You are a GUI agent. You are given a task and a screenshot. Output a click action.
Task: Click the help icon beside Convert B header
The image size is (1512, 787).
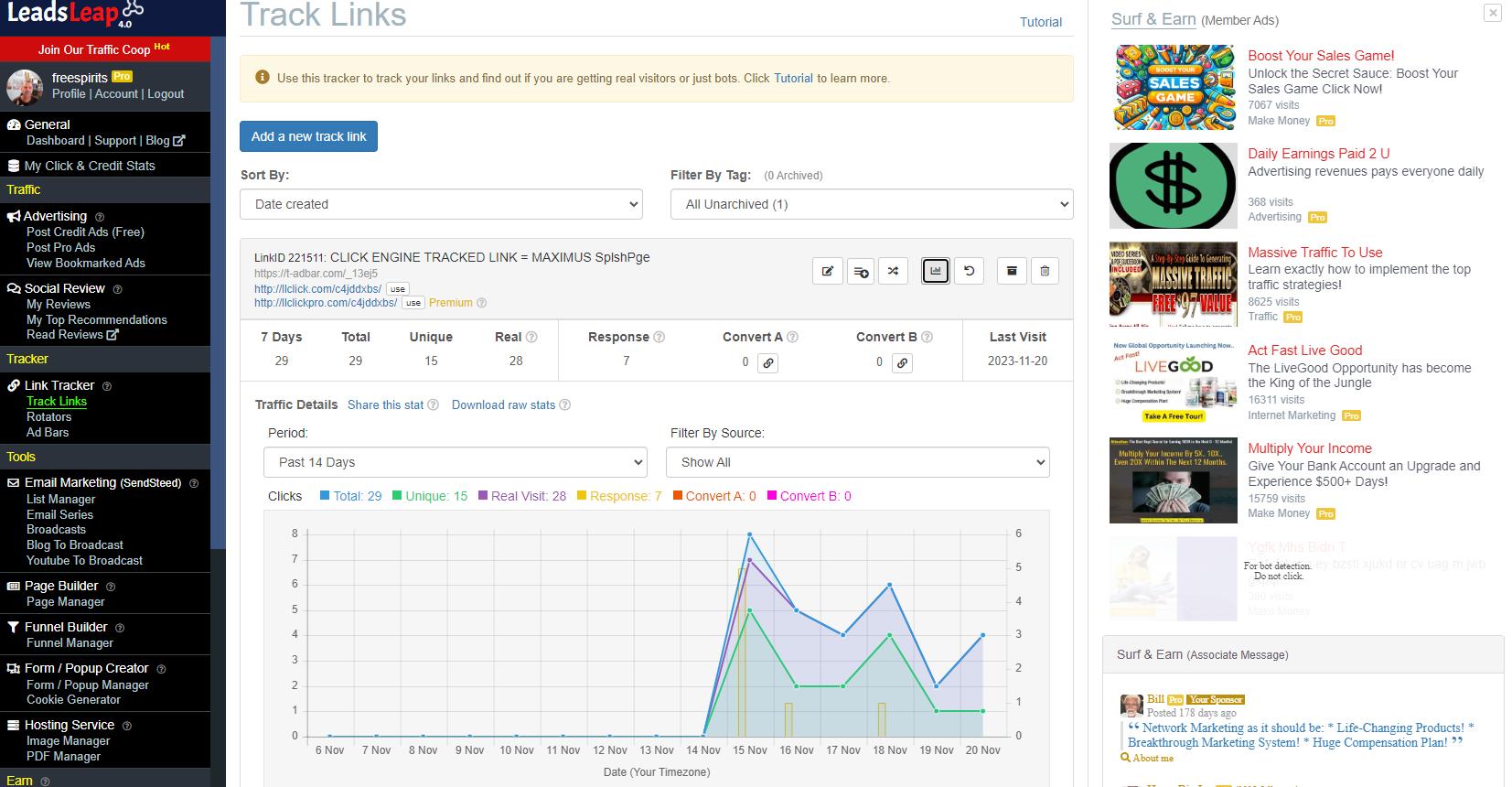click(927, 337)
